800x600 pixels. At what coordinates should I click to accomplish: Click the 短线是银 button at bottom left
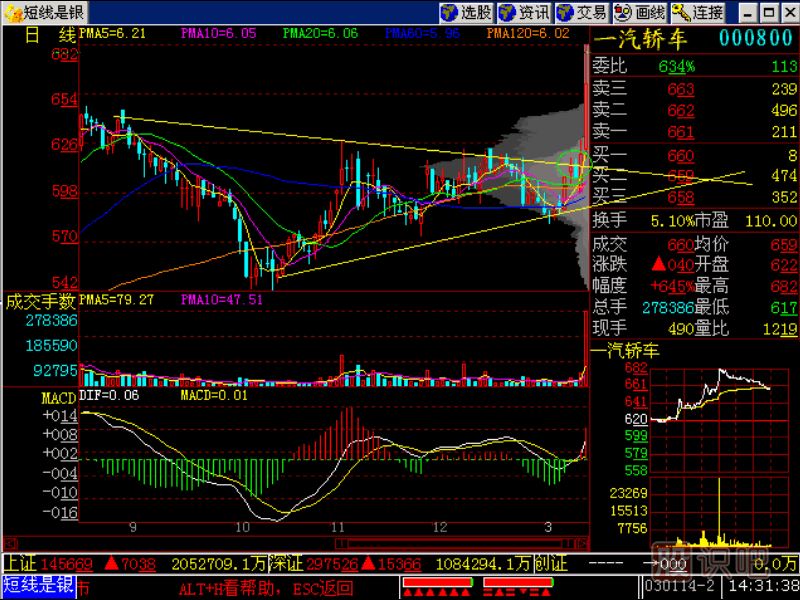(38, 586)
